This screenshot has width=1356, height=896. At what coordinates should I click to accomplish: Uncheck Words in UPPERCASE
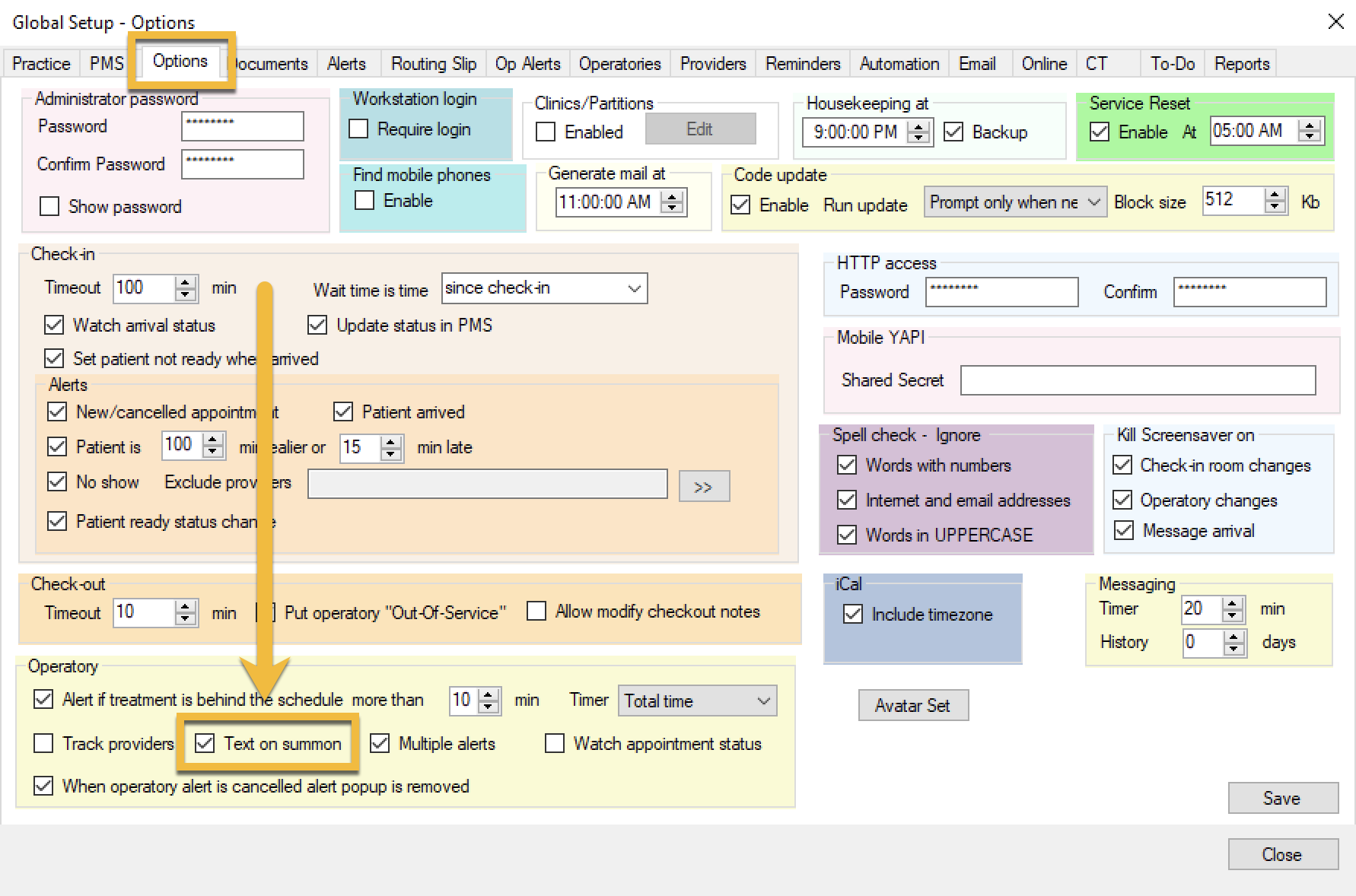[x=847, y=535]
